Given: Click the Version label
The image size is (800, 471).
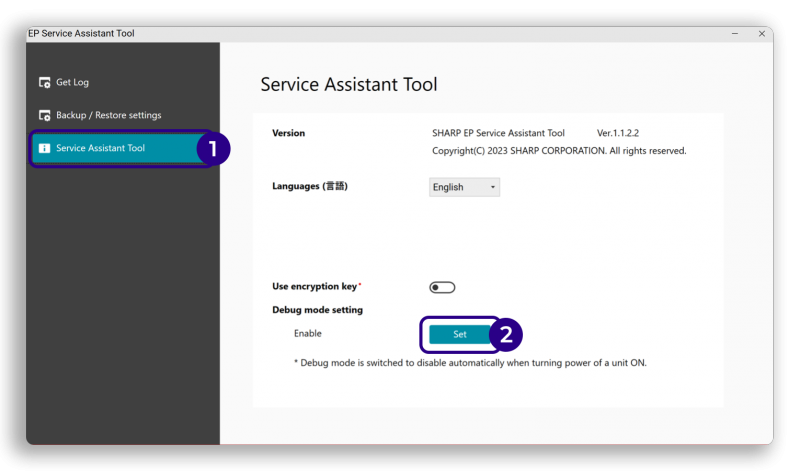Looking at the screenshot, I should click(288, 133).
